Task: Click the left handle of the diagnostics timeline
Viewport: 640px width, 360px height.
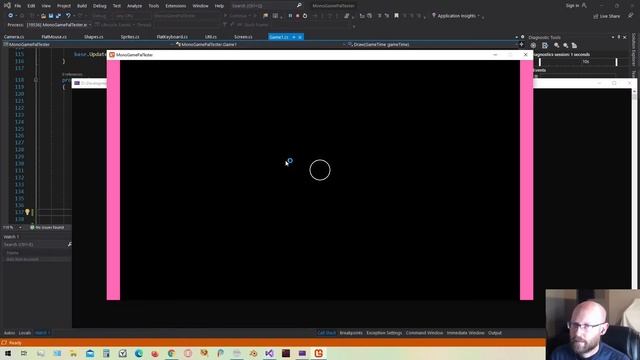Action: (x=540, y=62)
